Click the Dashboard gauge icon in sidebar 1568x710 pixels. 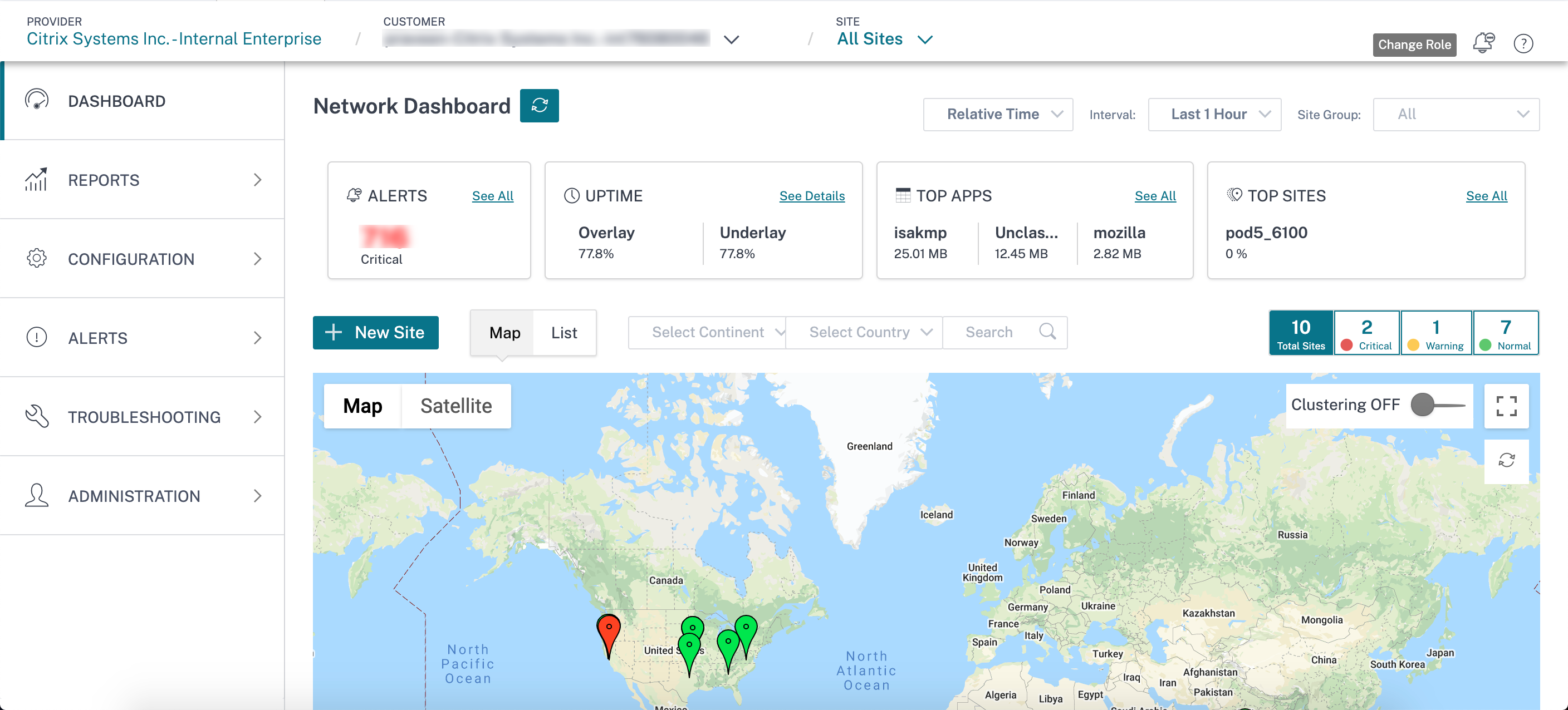[x=37, y=100]
